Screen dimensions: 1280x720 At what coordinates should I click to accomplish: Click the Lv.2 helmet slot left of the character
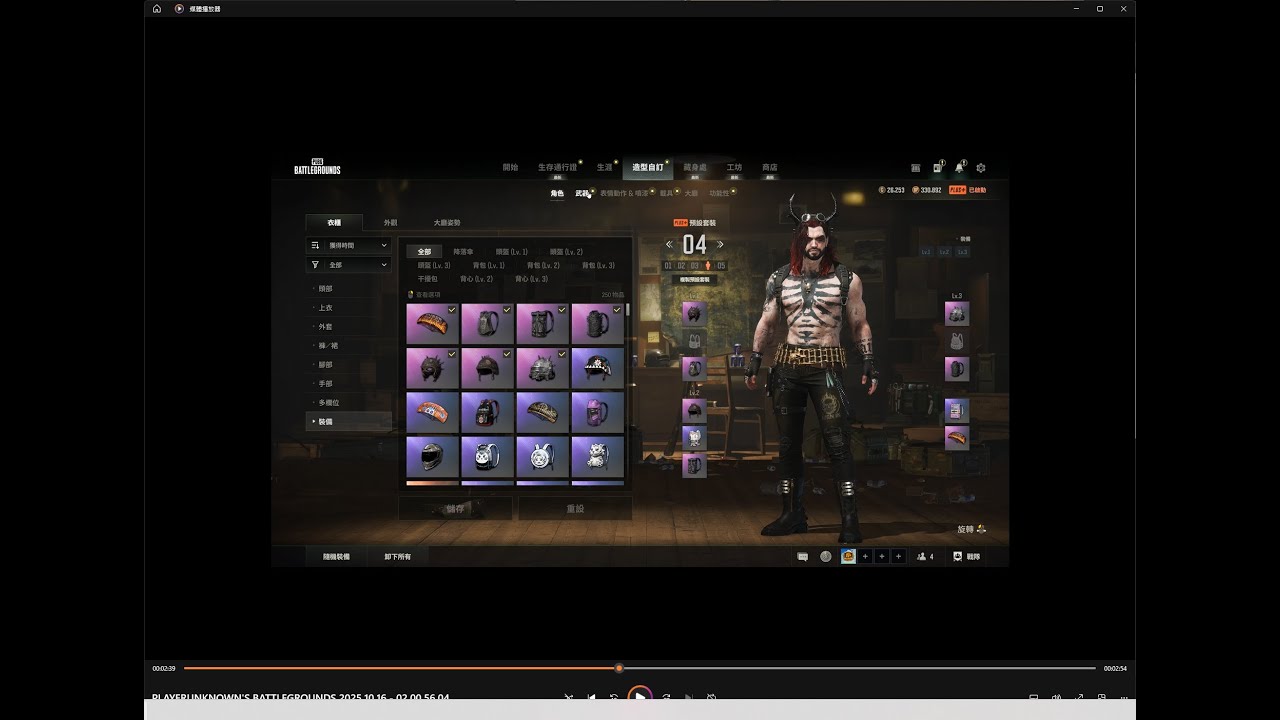(694, 410)
